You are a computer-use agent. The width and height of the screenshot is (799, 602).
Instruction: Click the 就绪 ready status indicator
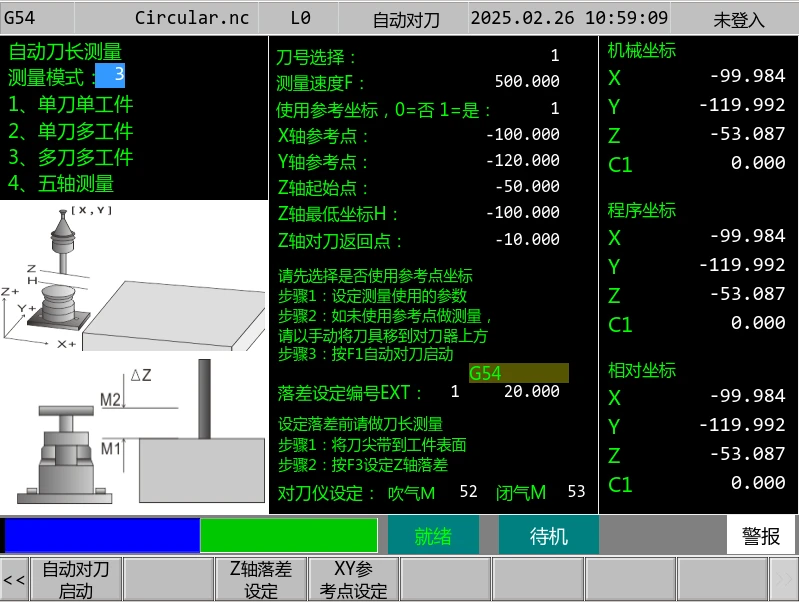click(x=433, y=536)
